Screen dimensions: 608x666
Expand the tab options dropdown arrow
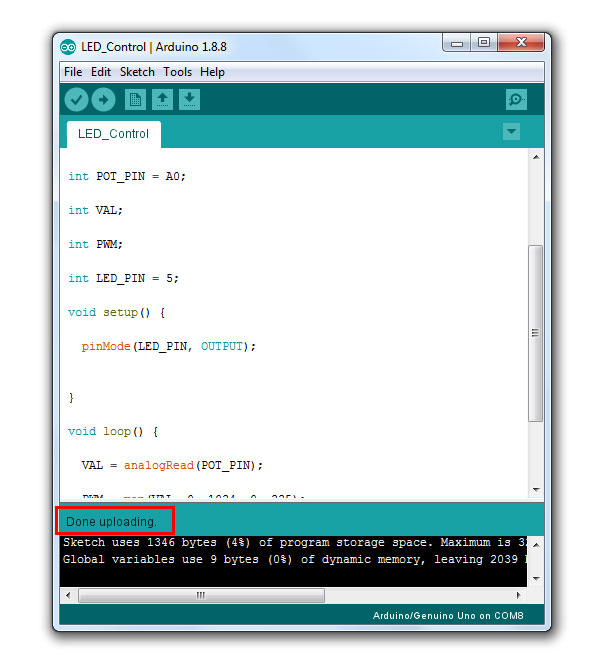coord(512,132)
